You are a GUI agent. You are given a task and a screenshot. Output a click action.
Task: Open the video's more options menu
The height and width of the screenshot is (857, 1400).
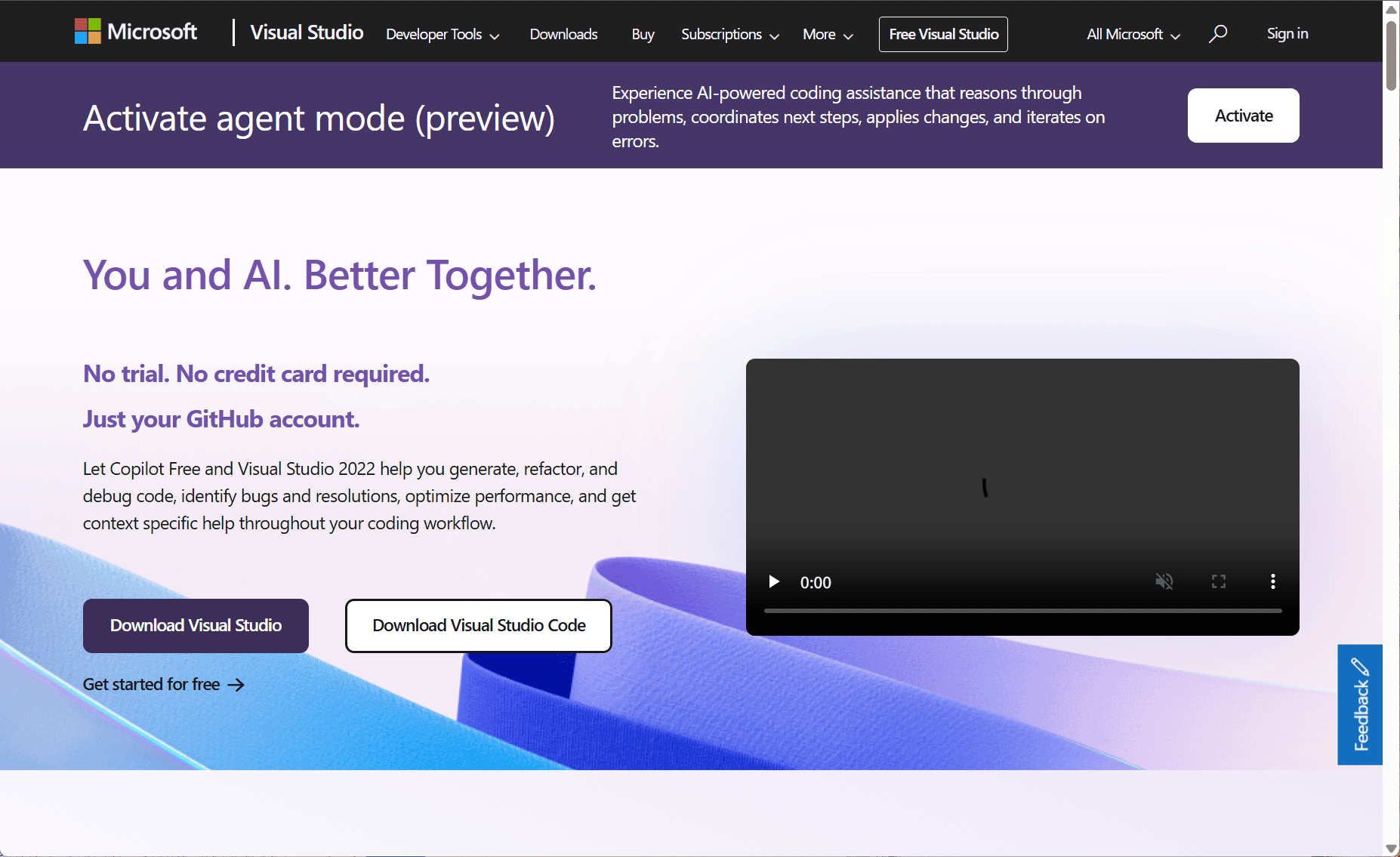[x=1272, y=581]
